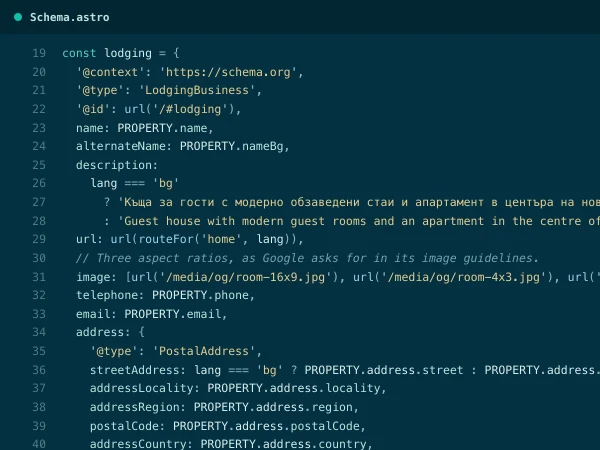This screenshot has height=450, width=600.
Task: Click the 'email:' key on line 33
Action: point(96,314)
